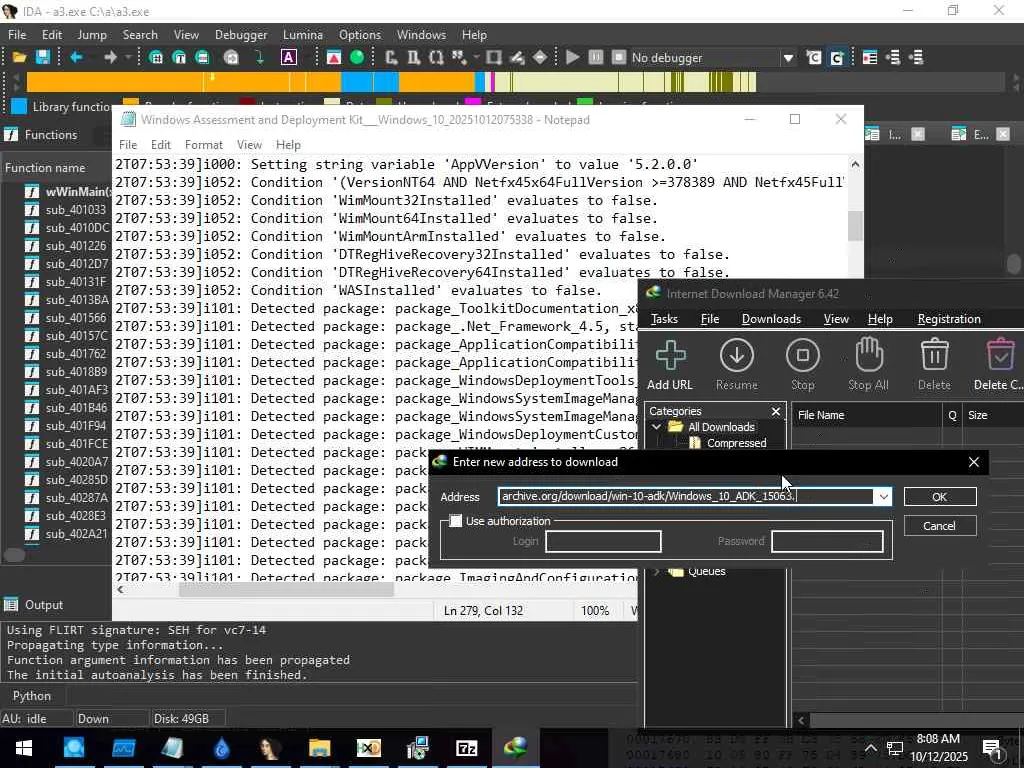Click OK in the new address dialog
Screen dimensions: 1024x768
[940, 497]
